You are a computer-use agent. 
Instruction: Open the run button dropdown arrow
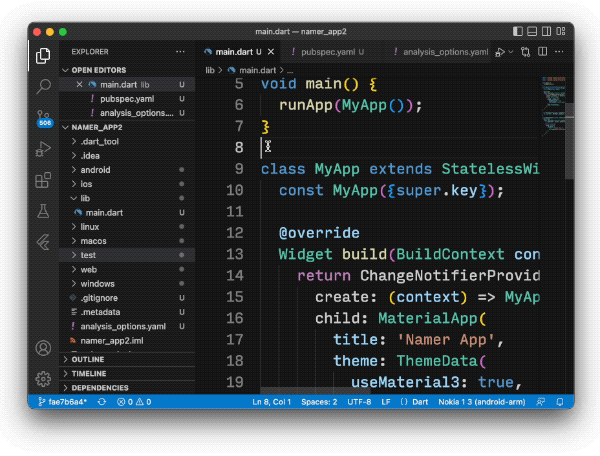510,51
